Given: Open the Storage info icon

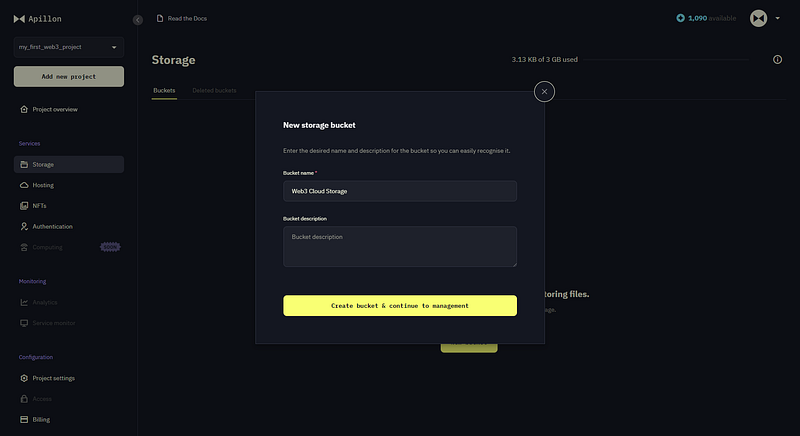Looking at the screenshot, I should tap(777, 60).
